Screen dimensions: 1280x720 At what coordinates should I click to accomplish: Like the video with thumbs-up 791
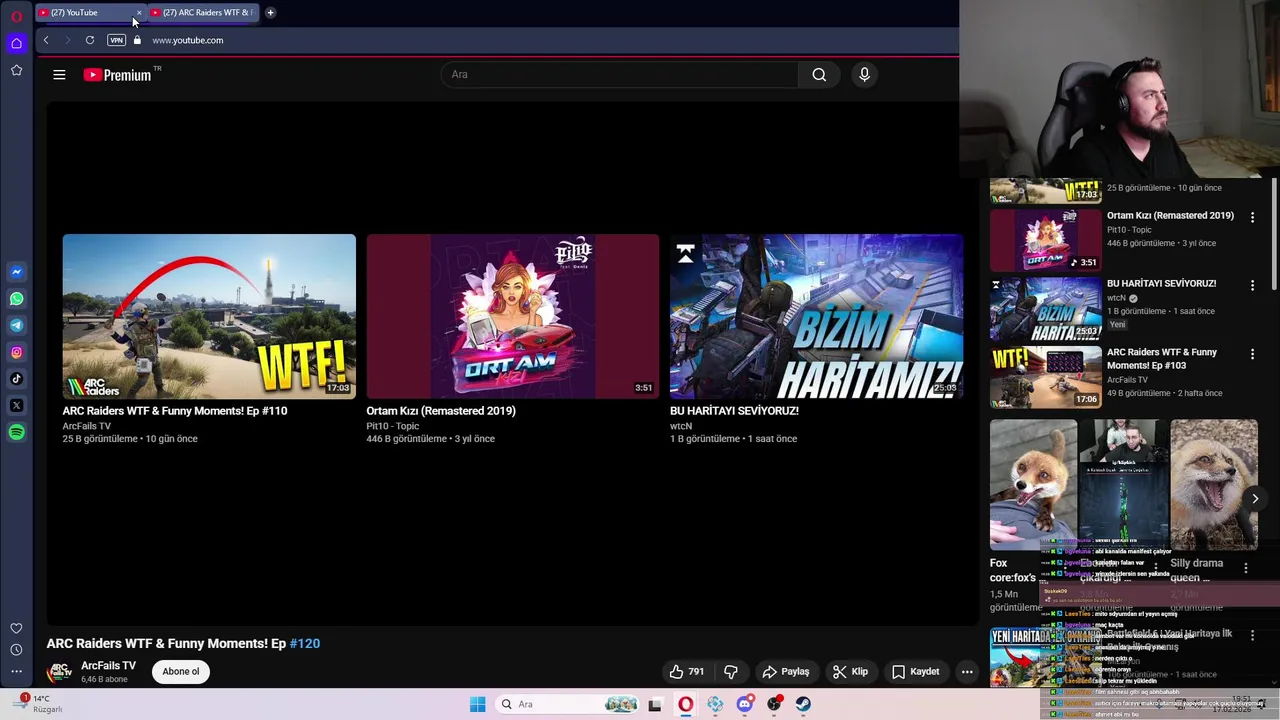[x=686, y=672]
